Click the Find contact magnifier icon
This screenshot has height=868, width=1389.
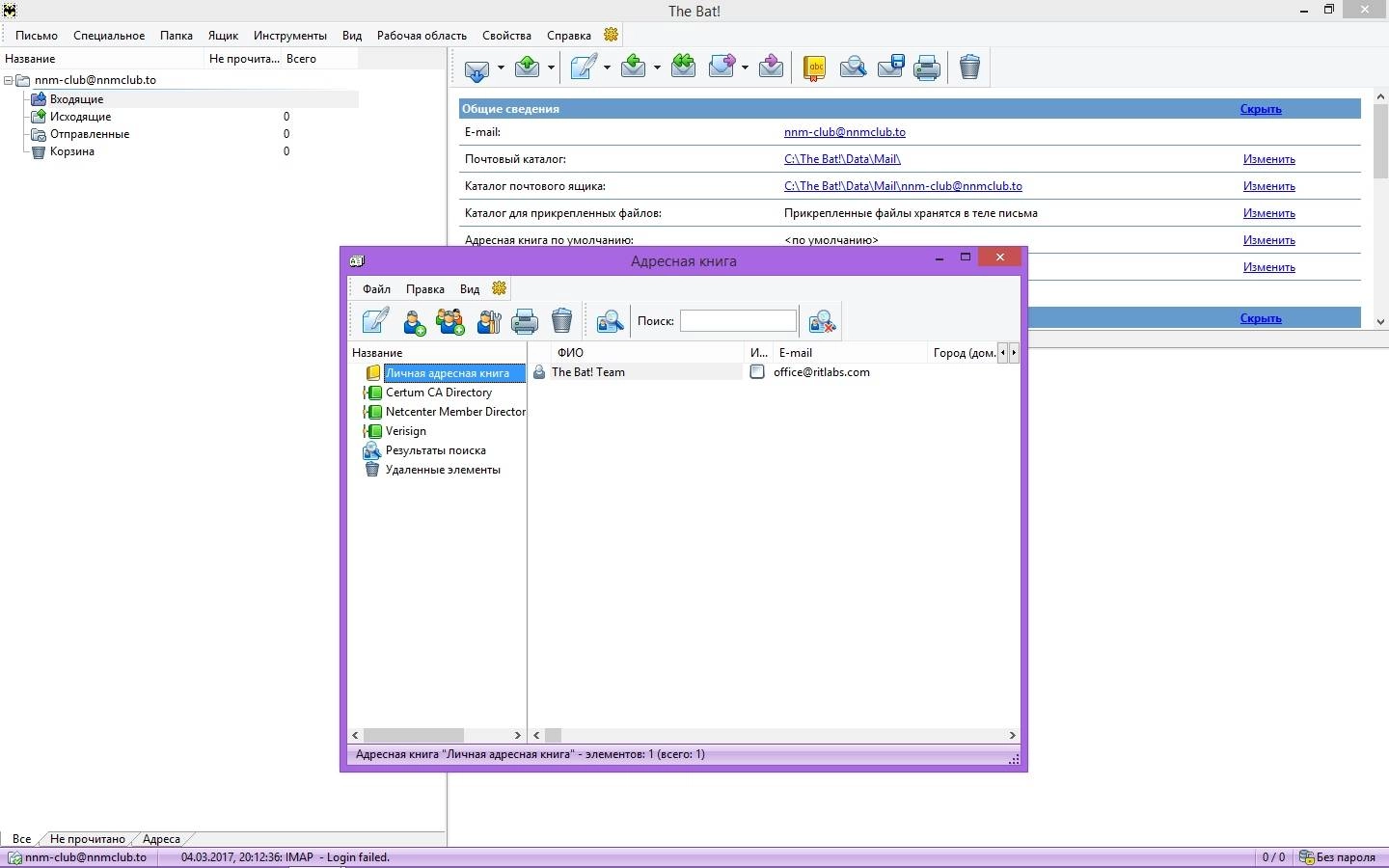(610, 321)
